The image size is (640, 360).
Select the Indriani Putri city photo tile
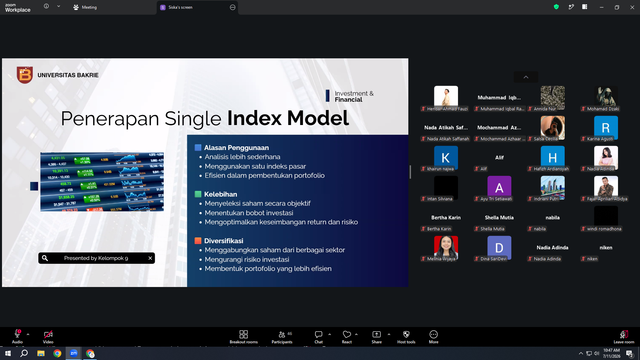[553, 187]
